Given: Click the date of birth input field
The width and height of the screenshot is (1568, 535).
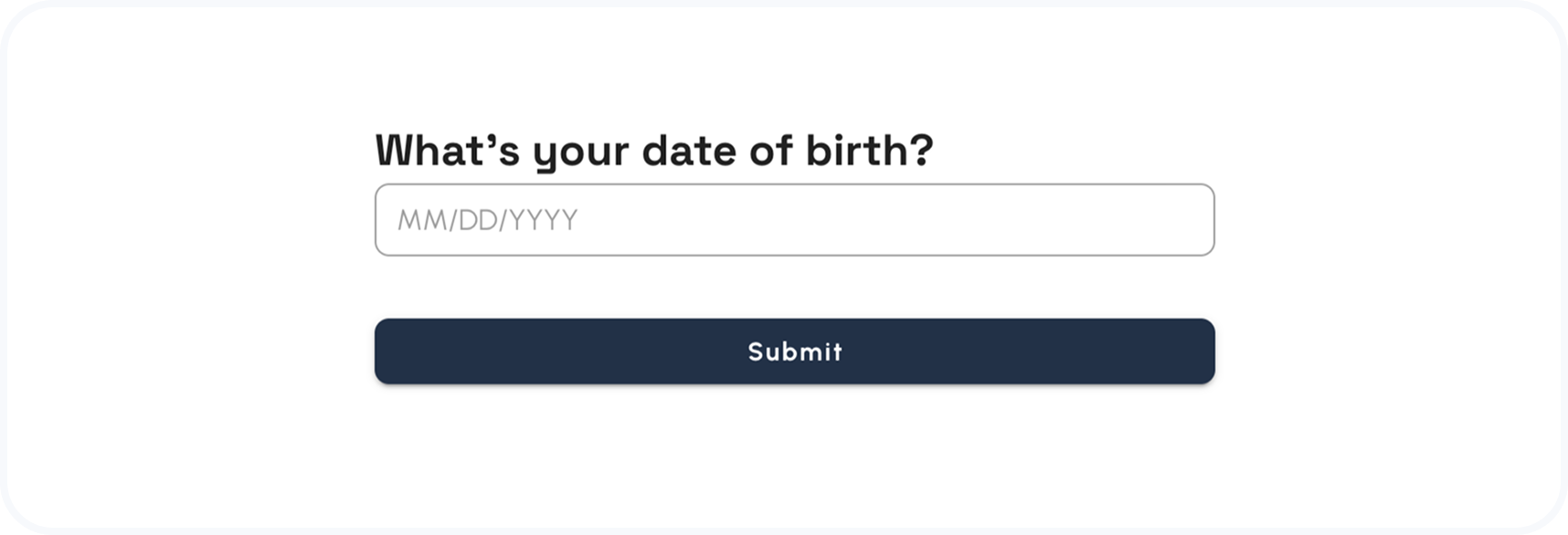Looking at the screenshot, I should pos(794,220).
